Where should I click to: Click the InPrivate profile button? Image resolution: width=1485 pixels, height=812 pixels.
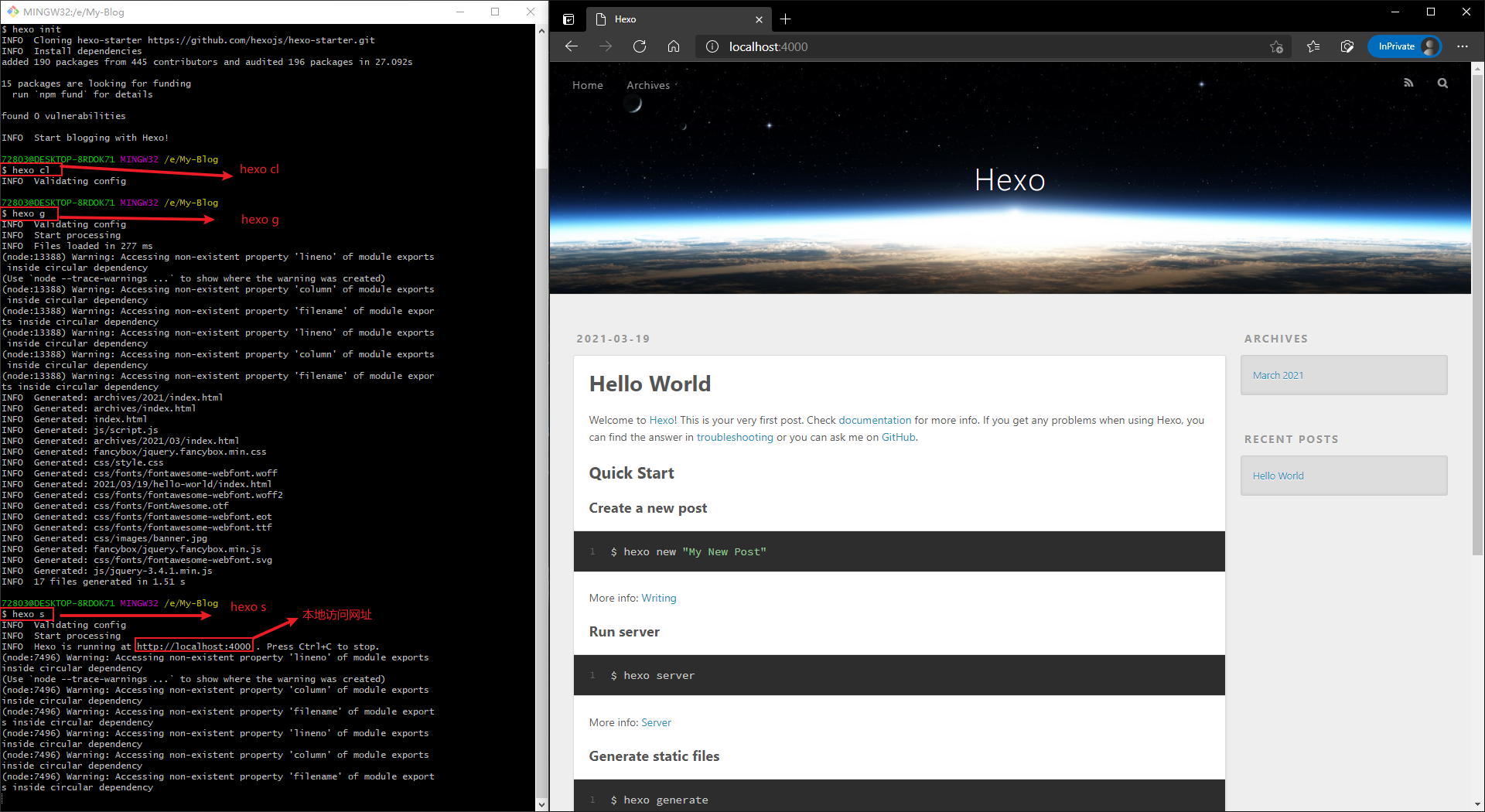[1405, 46]
